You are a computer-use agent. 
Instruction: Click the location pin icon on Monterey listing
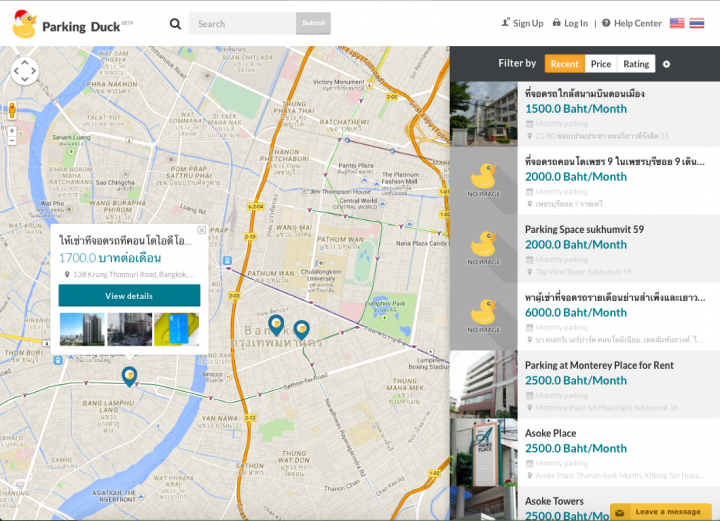point(529,408)
